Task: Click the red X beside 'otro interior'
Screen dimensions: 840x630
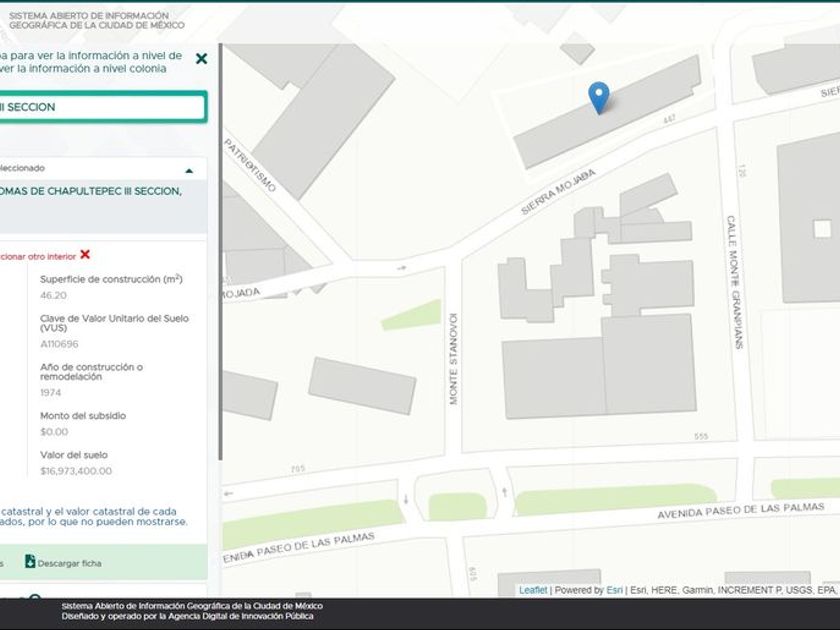Action: point(85,255)
